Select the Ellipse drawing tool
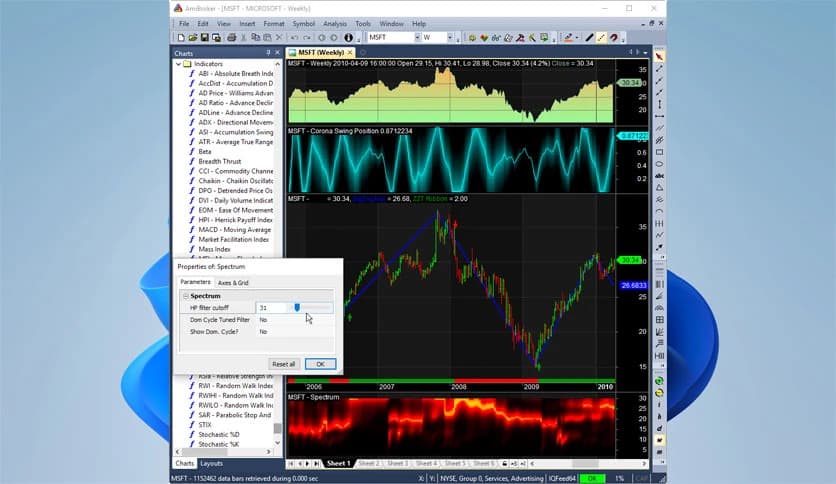This screenshot has height=484, width=836. pyautogui.click(x=660, y=164)
